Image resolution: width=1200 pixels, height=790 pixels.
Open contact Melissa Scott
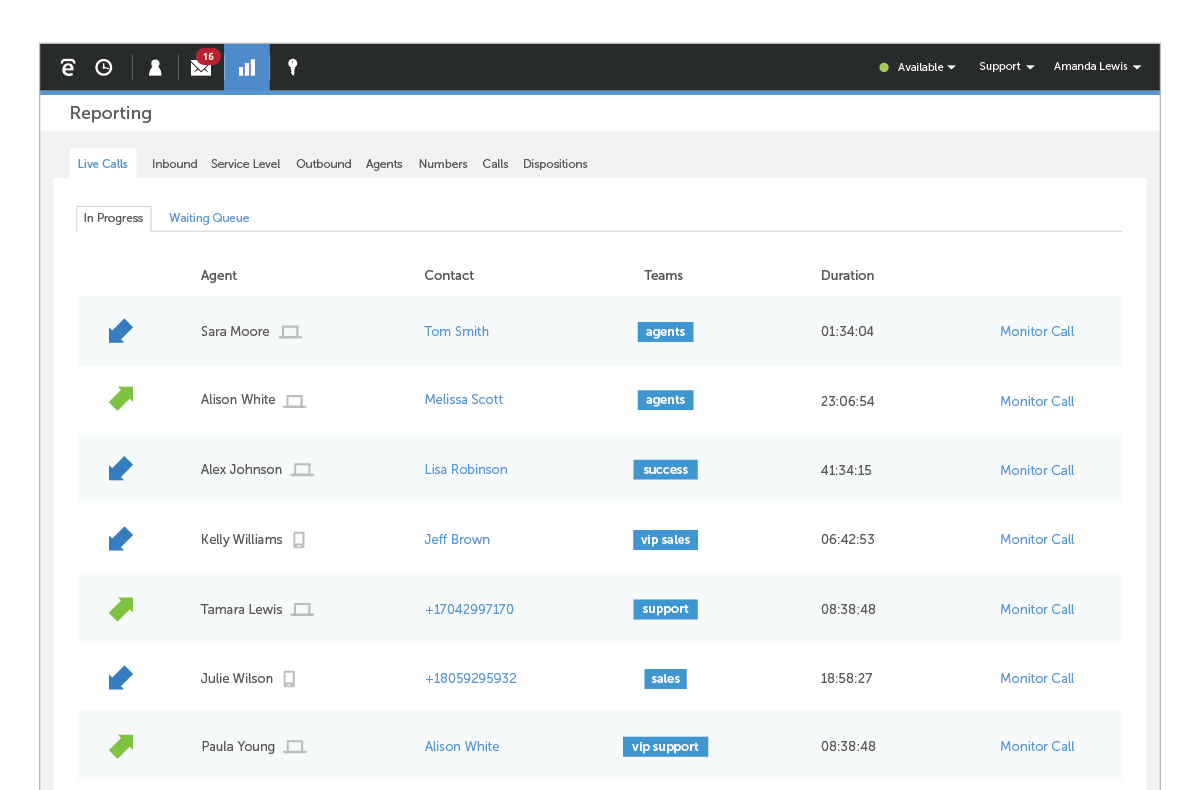(x=464, y=399)
